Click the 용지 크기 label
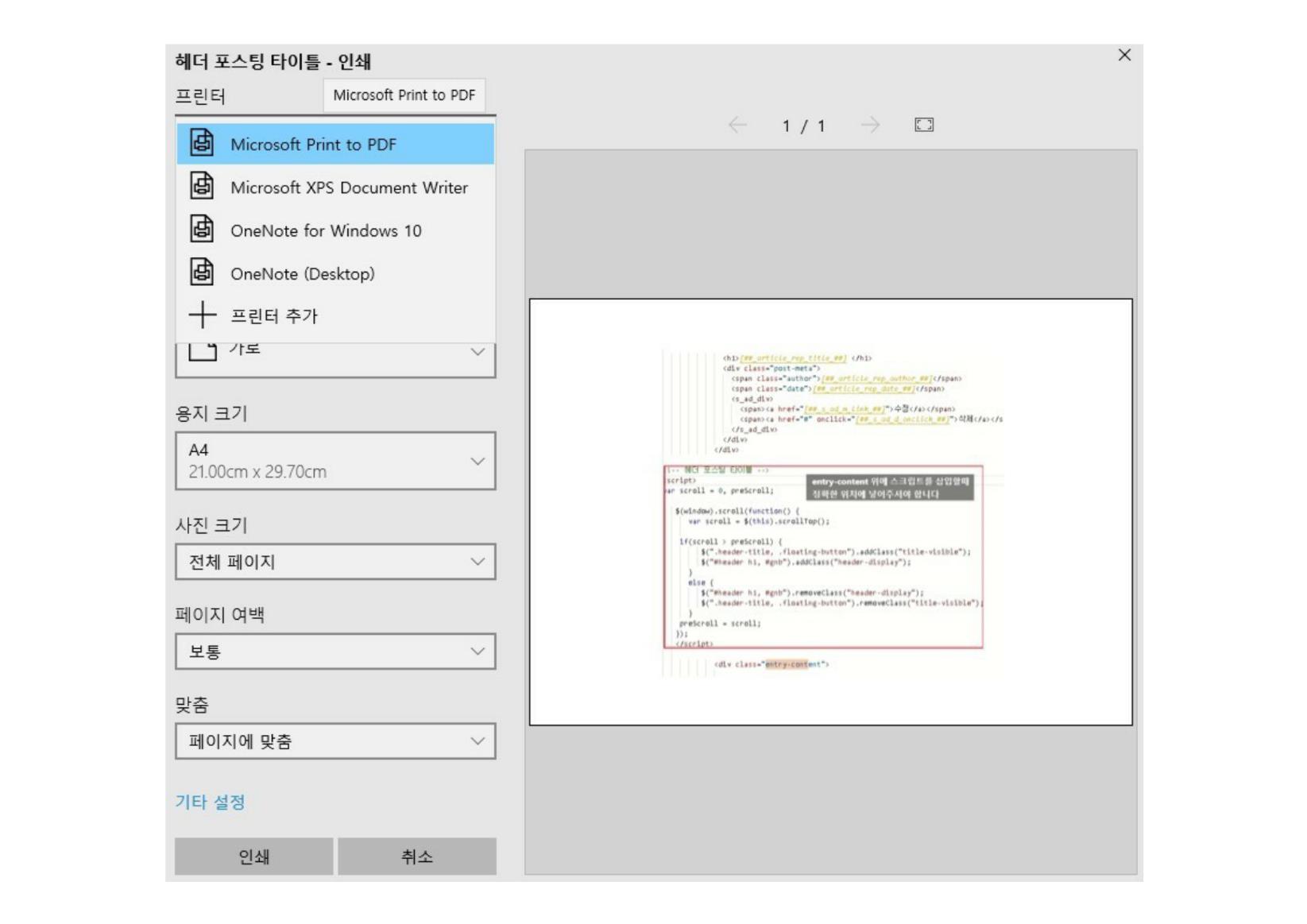Image resolution: width=1307 pixels, height=924 pixels. click(x=211, y=413)
